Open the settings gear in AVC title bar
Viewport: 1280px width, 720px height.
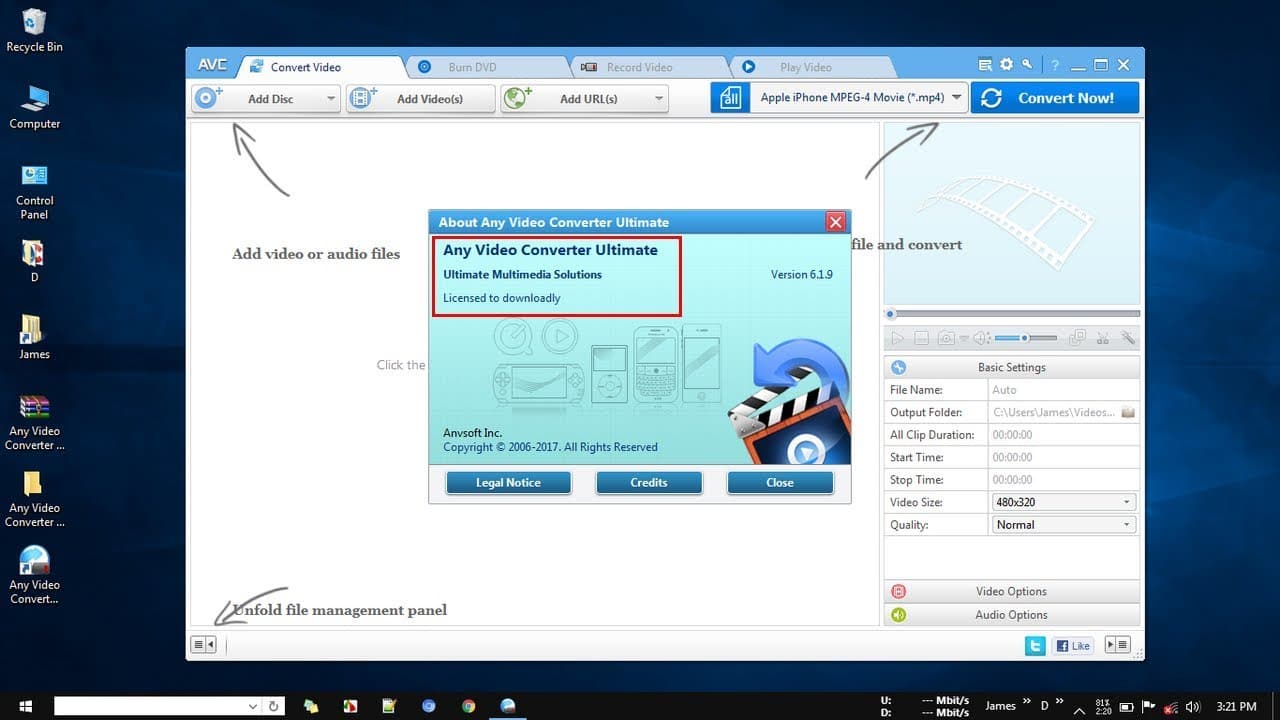(1006, 65)
